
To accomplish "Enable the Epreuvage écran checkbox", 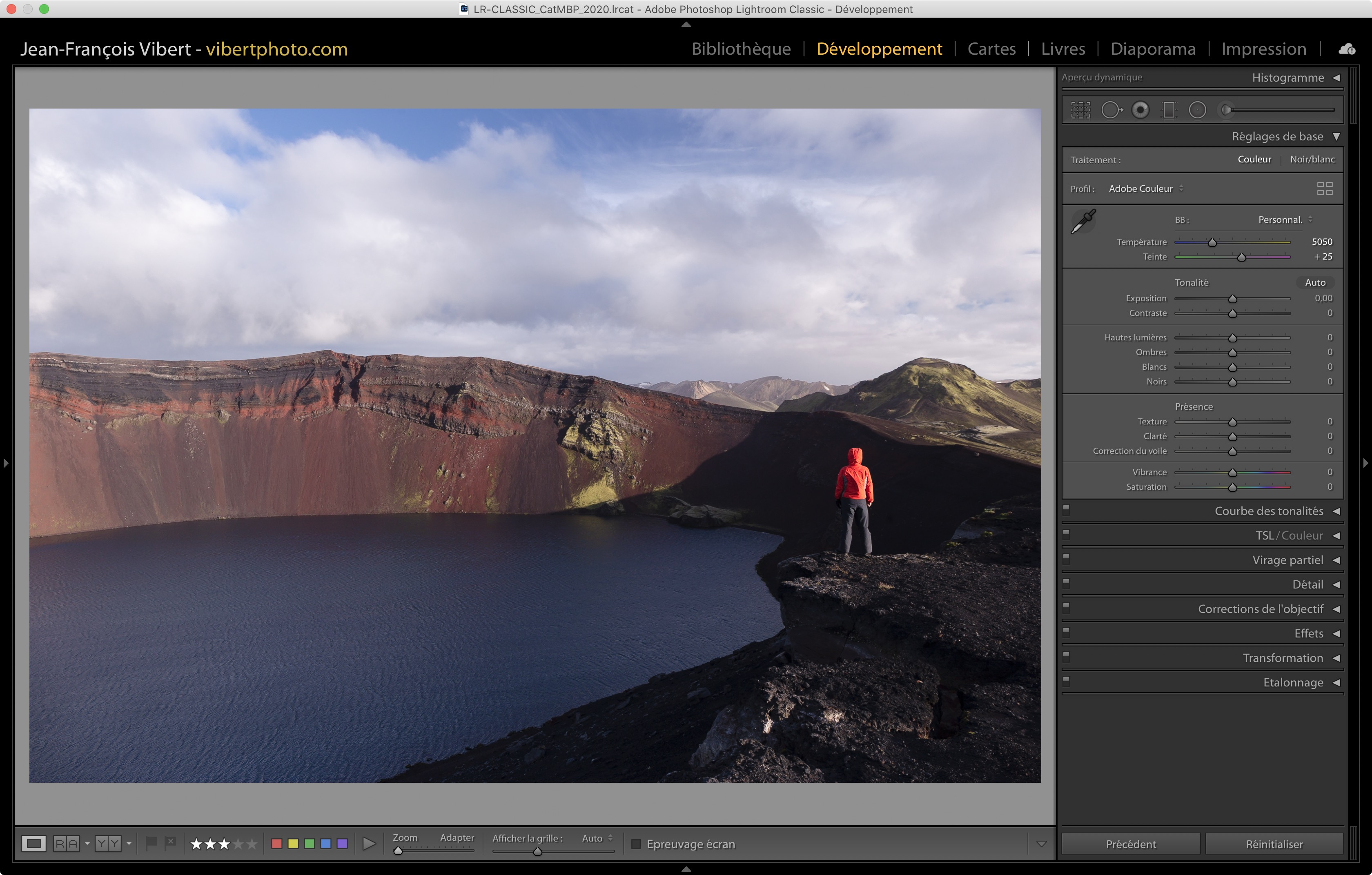I will click(x=637, y=844).
